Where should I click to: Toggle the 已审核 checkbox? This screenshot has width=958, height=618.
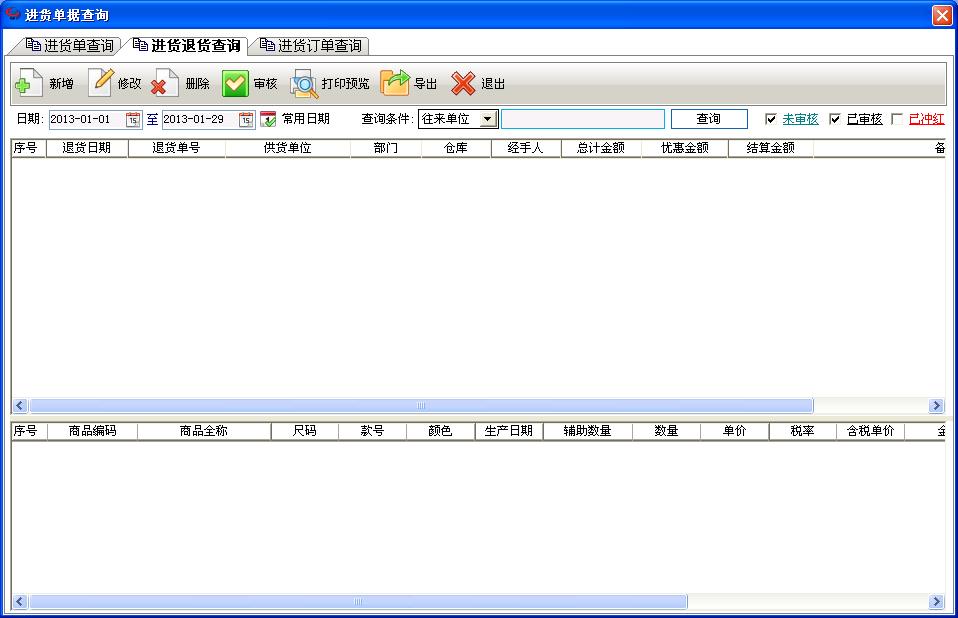(835, 119)
